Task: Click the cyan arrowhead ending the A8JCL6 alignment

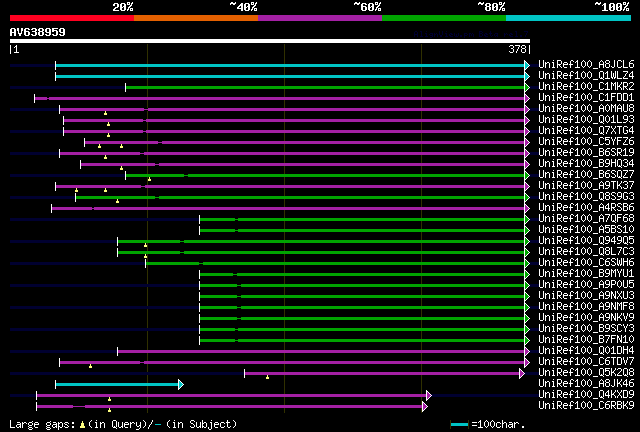Action: 527,65
